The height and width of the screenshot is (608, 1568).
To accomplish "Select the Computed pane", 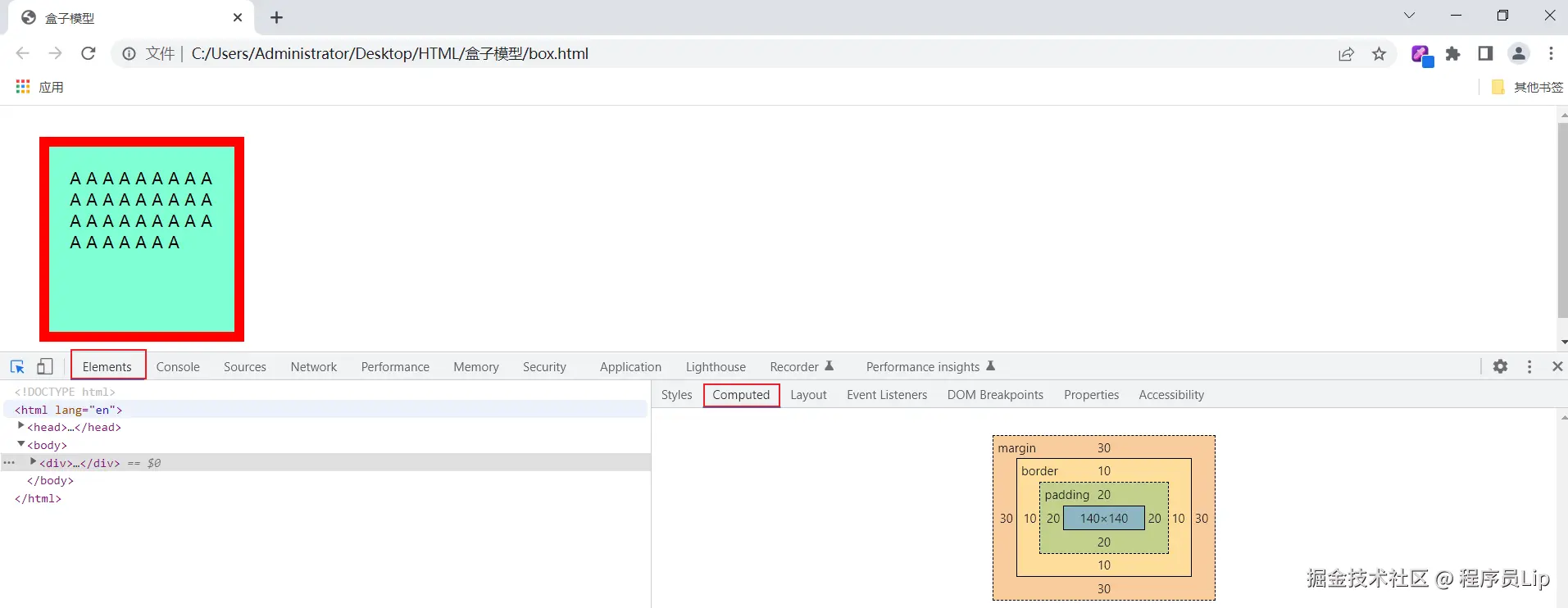I will point(741,394).
